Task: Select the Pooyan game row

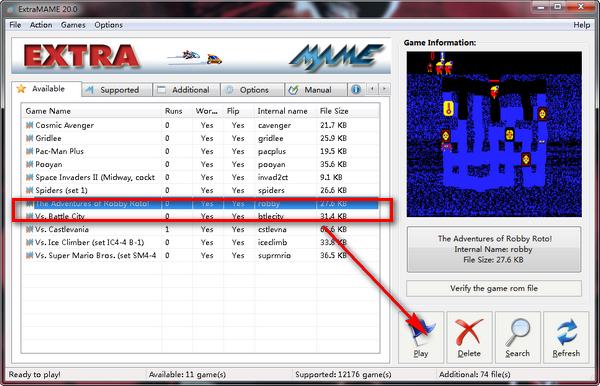Action: (x=201, y=164)
